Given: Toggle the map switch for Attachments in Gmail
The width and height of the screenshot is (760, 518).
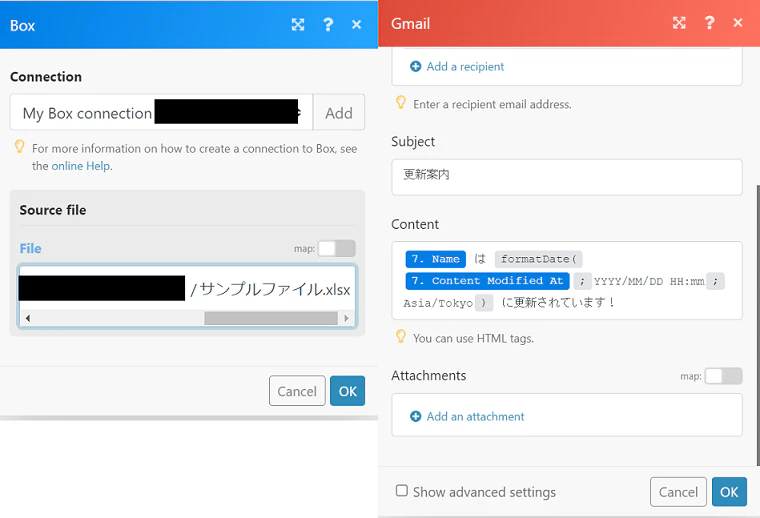Looking at the screenshot, I should 724,376.
